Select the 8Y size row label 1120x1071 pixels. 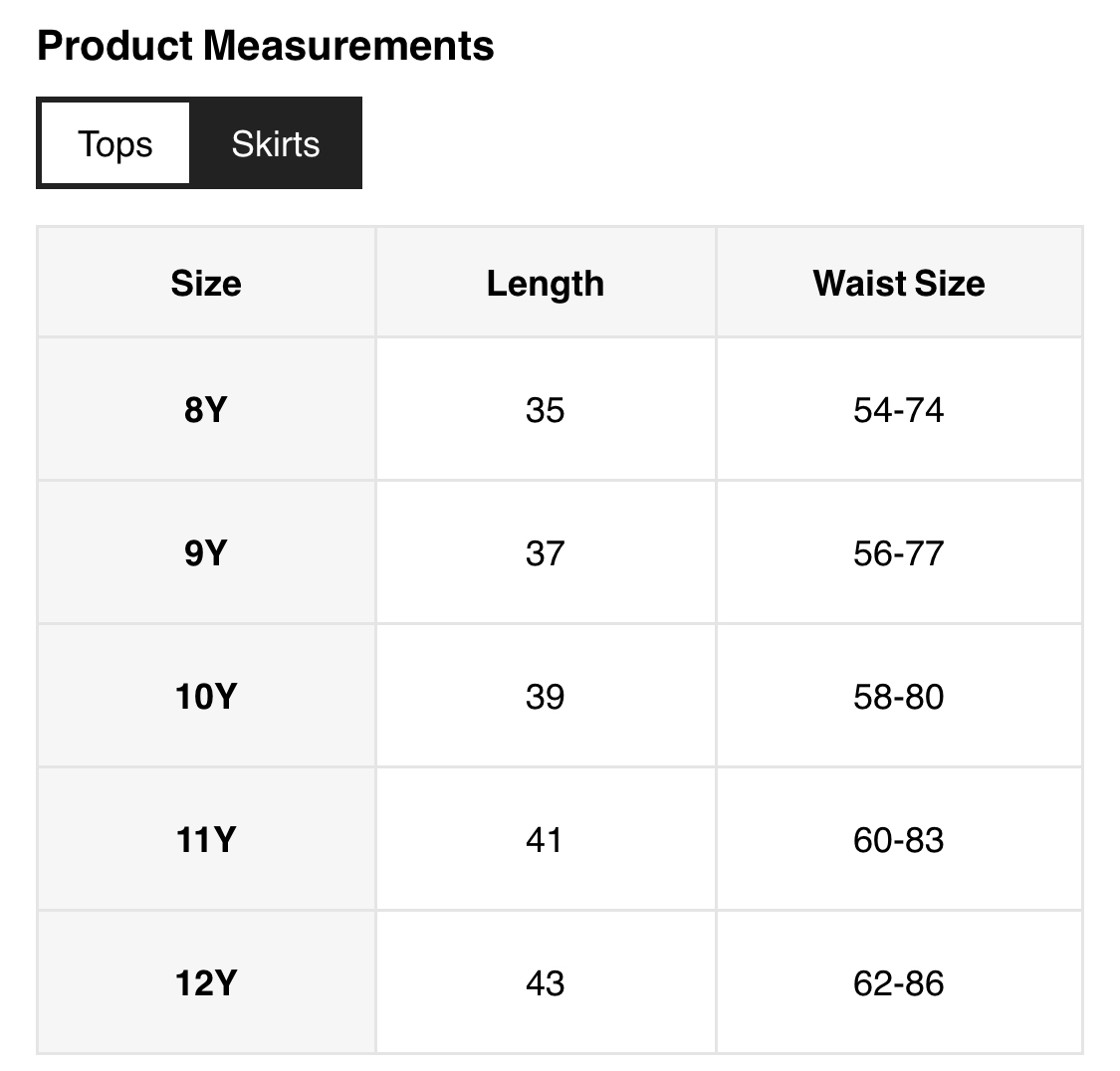(206, 409)
